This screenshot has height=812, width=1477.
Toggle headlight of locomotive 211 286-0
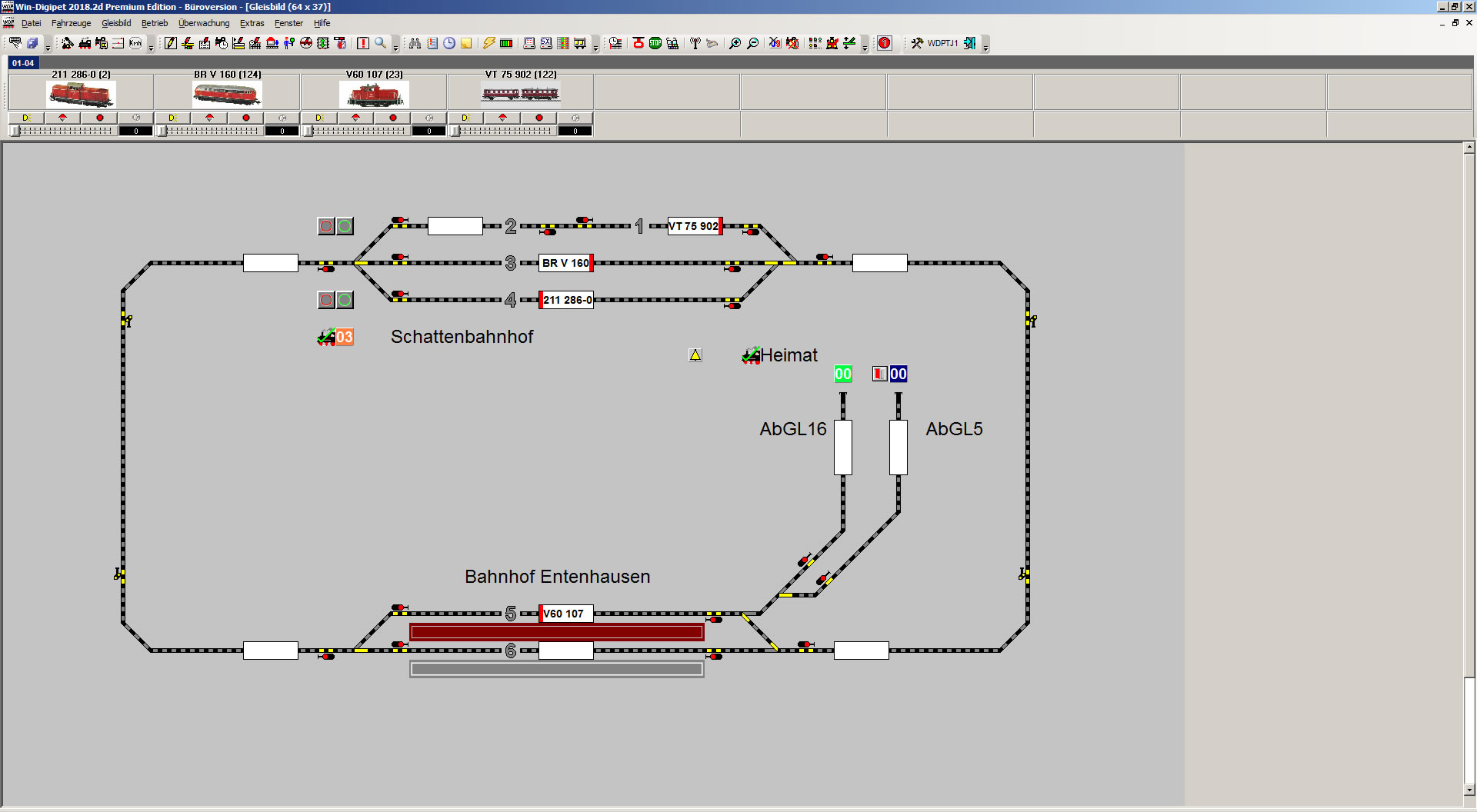[26, 118]
